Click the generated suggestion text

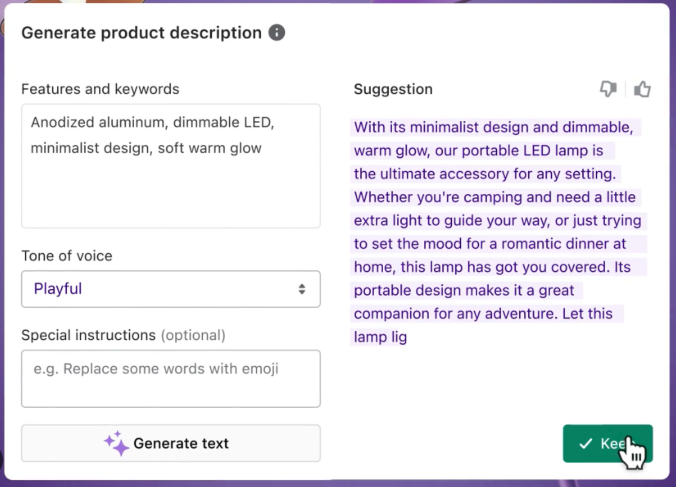[498, 232]
